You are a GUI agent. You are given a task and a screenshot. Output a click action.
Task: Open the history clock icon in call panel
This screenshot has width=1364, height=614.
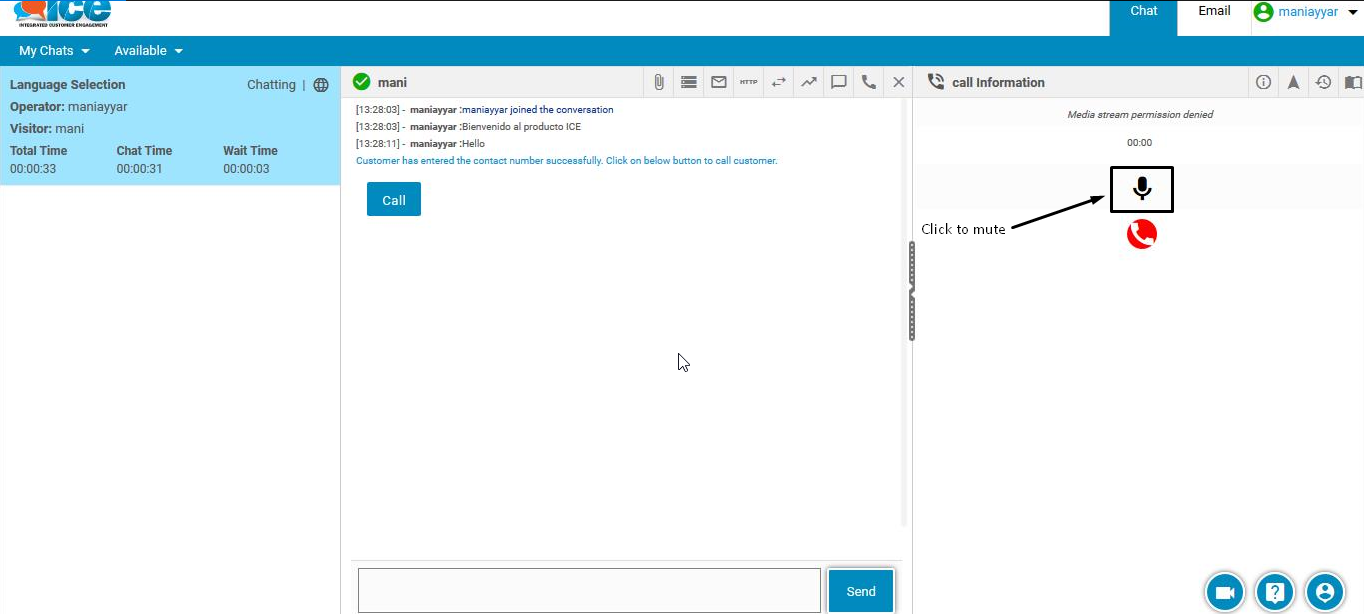1323,83
